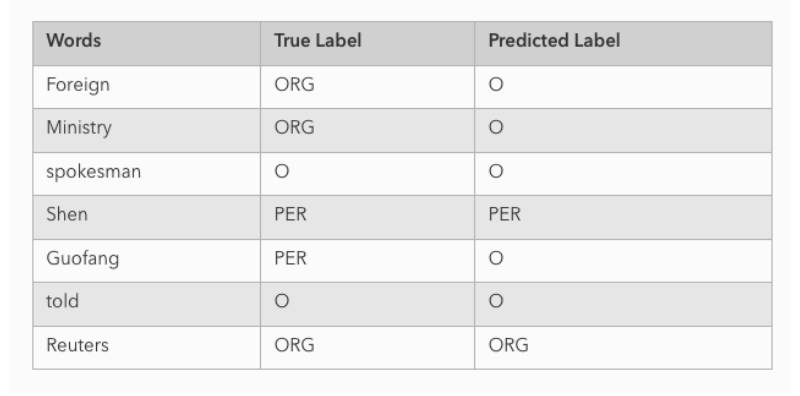
Task: Select the Shen word cell
Action: 147,217
